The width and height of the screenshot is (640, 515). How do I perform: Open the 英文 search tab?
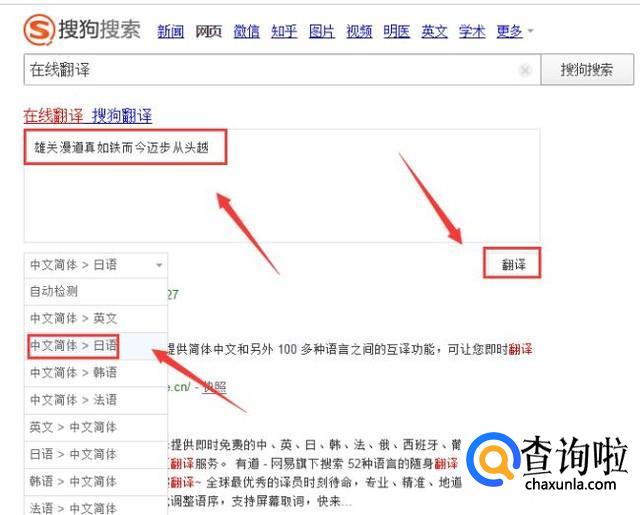point(434,31)
